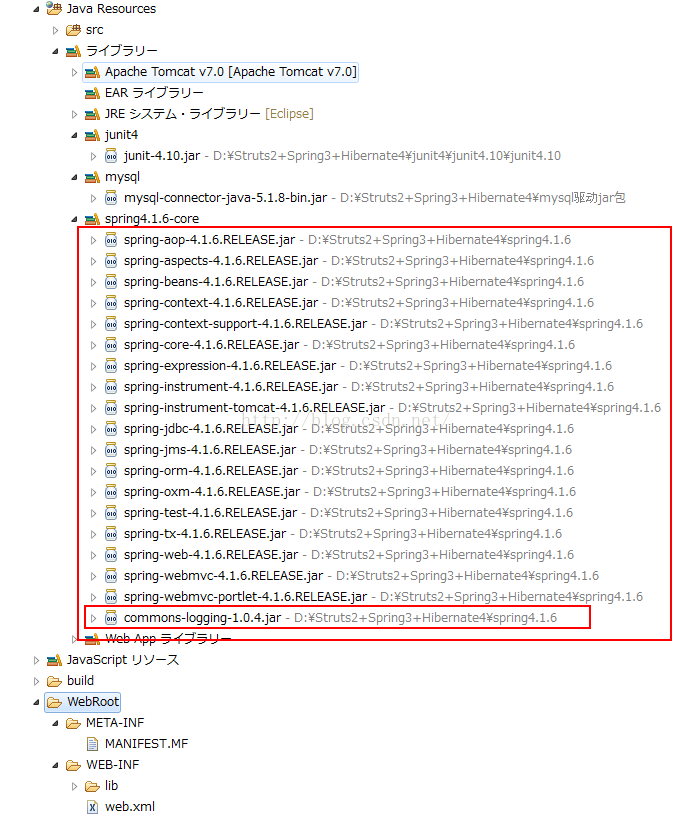673x818 pixels.
Task: Collapse the mysql library node
Action: [x=74, y=177]
